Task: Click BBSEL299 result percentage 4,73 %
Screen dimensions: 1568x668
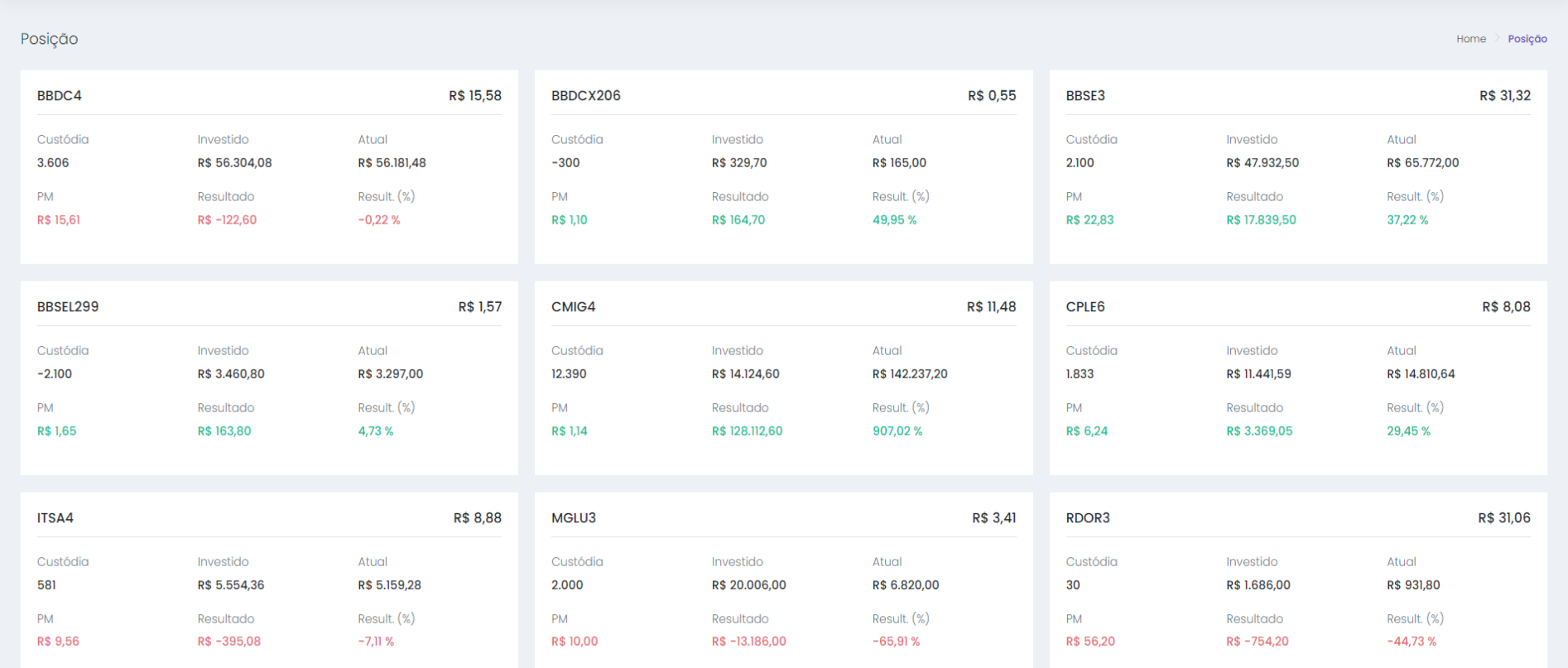Action: pos(376,431)
